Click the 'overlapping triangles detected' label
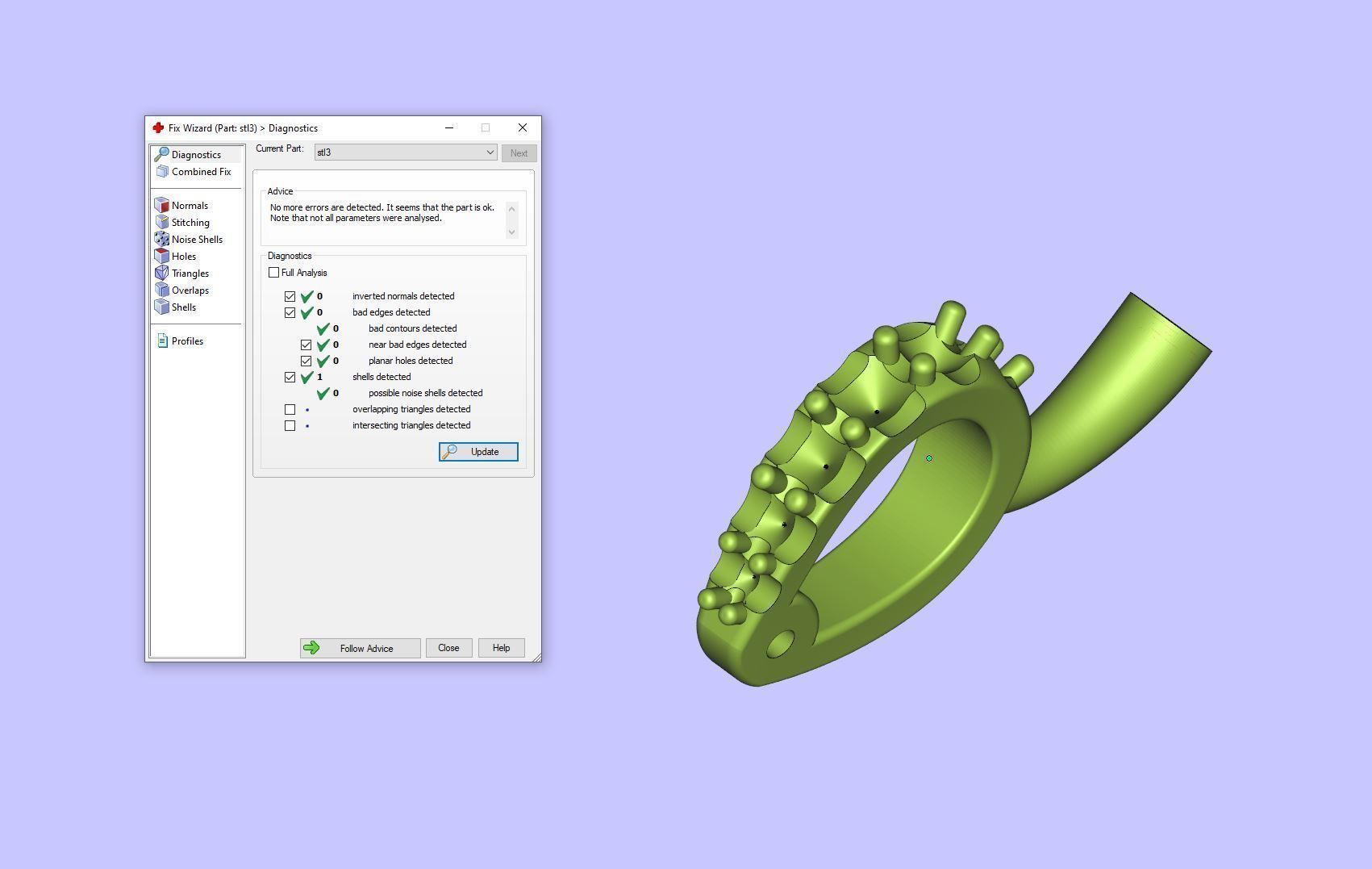The width and height of the screenshot is (1372, 869). [411, 409]
